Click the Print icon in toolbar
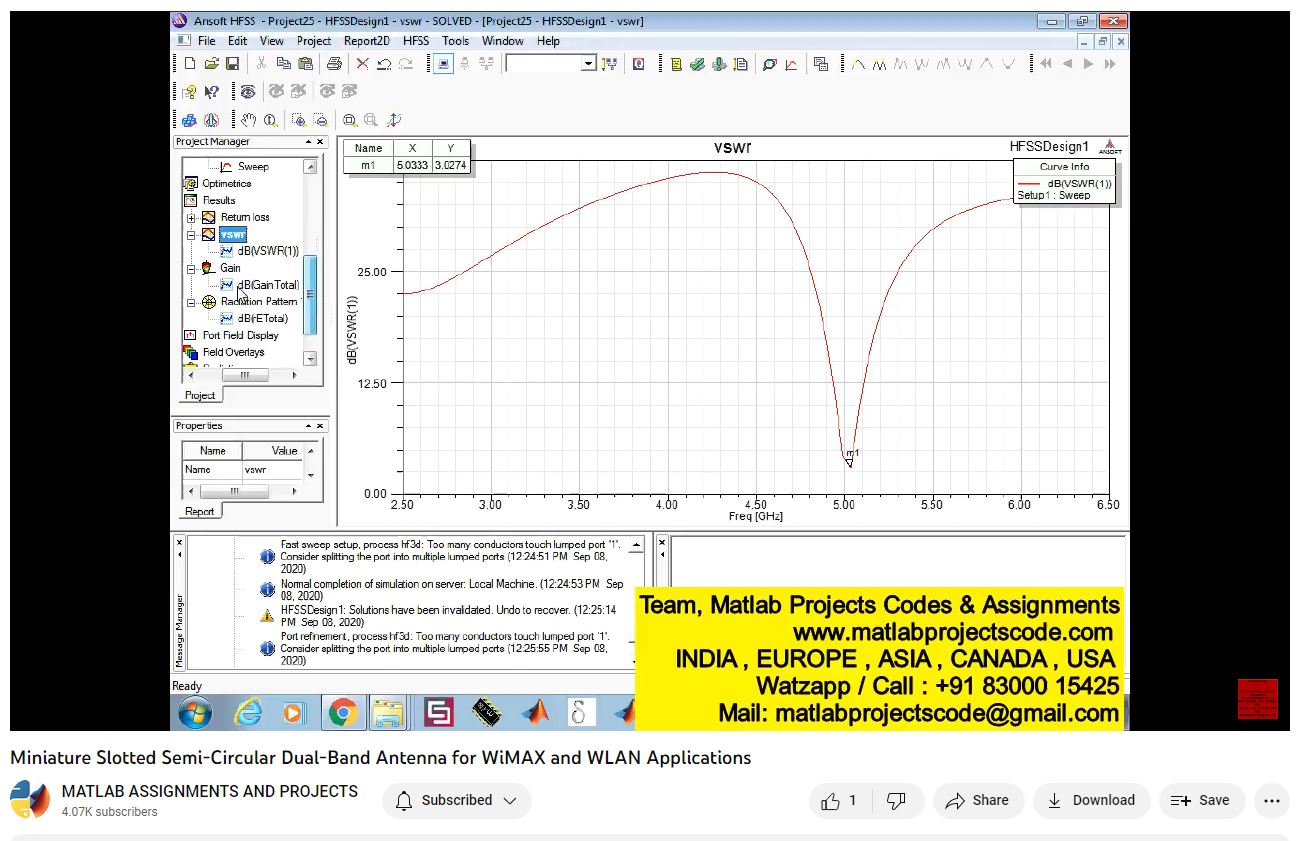The image size is (1301, 841). click(x=334, y=64)
